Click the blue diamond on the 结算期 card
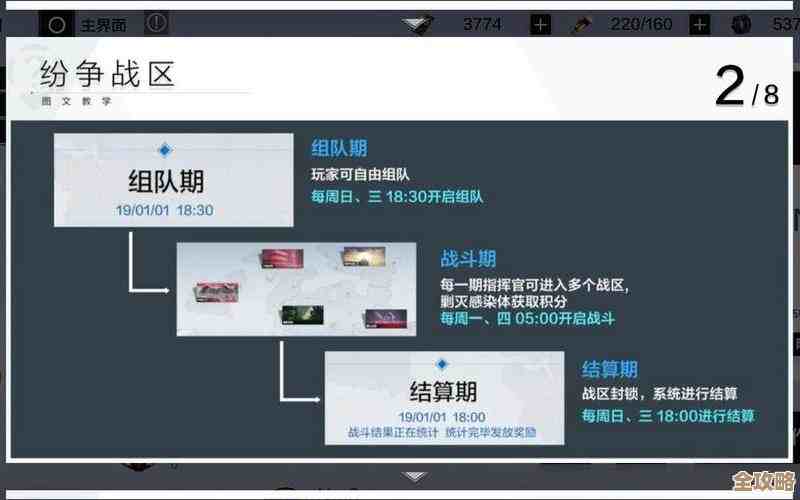 (x=442, y=364)
